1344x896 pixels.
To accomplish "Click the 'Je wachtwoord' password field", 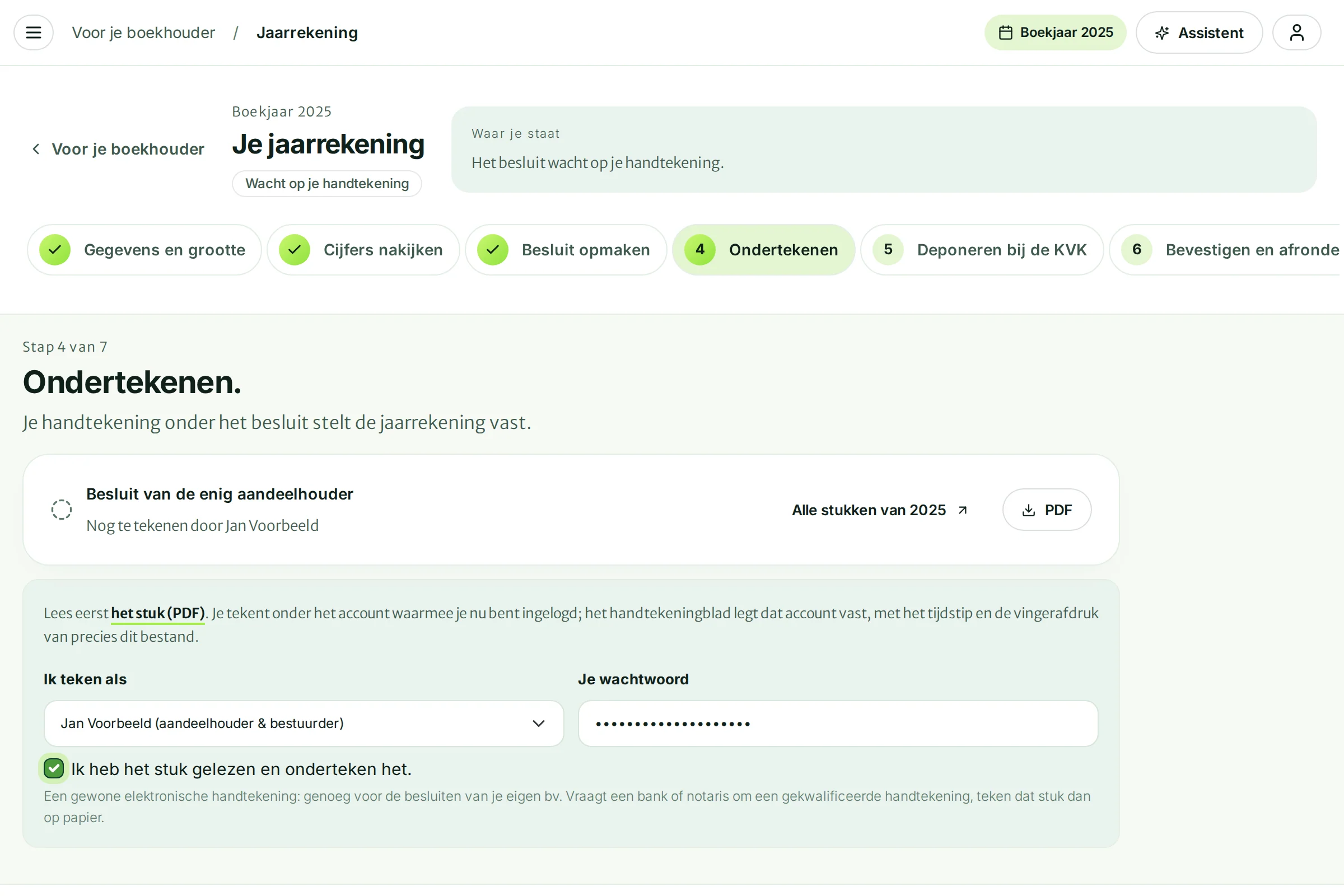I will click(x=838, y=724).
